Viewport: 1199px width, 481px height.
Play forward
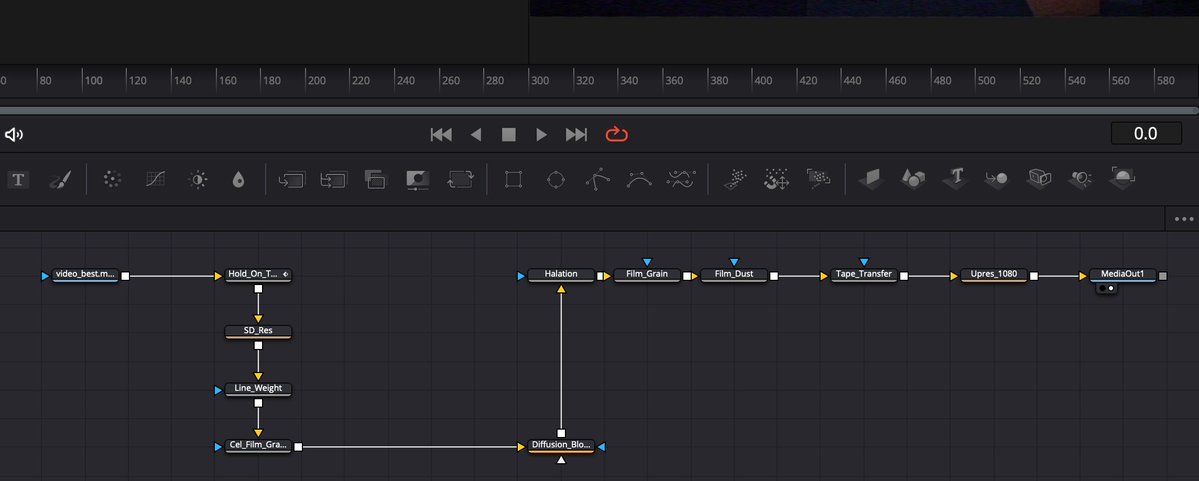point(541,135)
